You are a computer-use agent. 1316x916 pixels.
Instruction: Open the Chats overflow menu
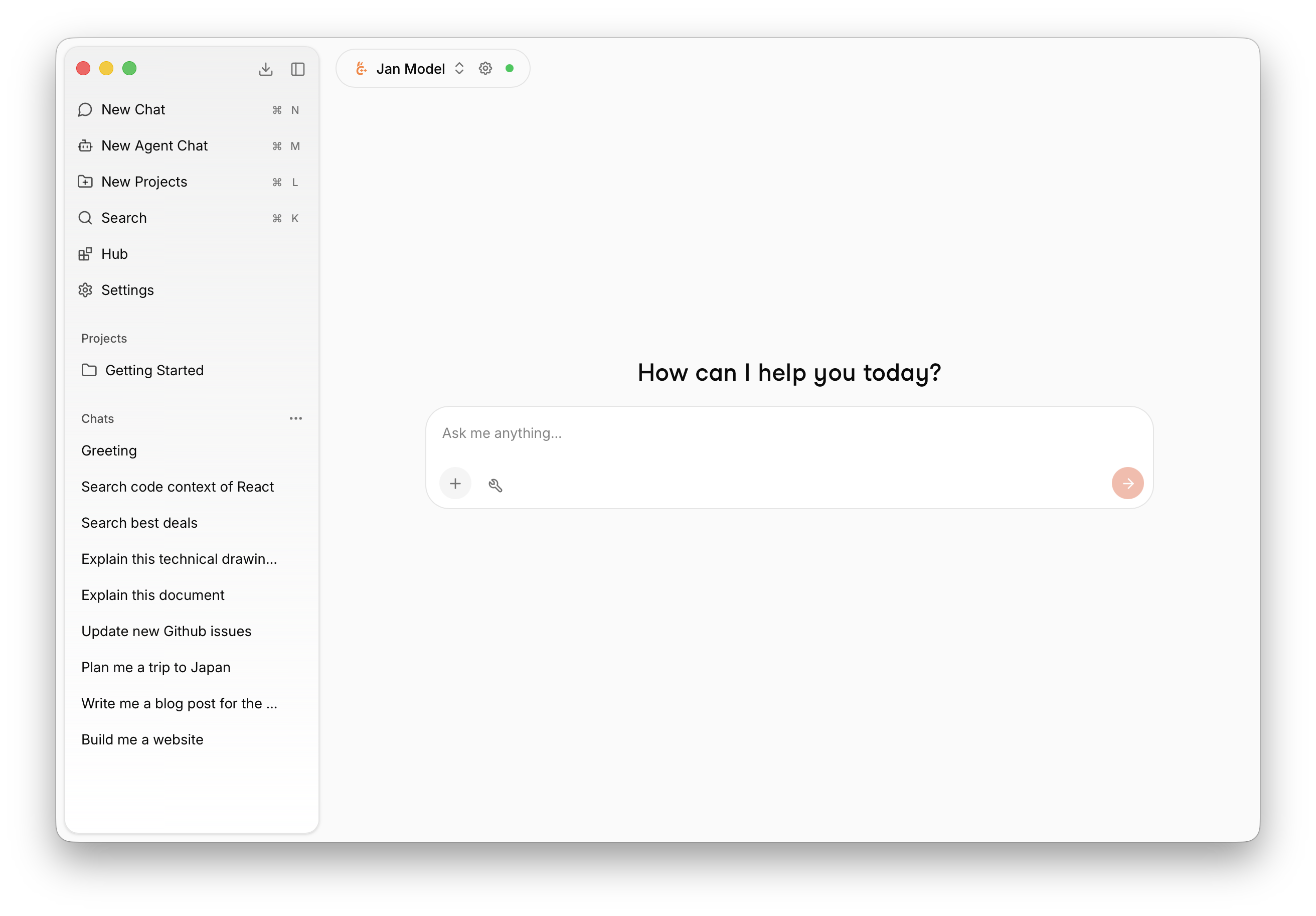(x=296, y=418)
